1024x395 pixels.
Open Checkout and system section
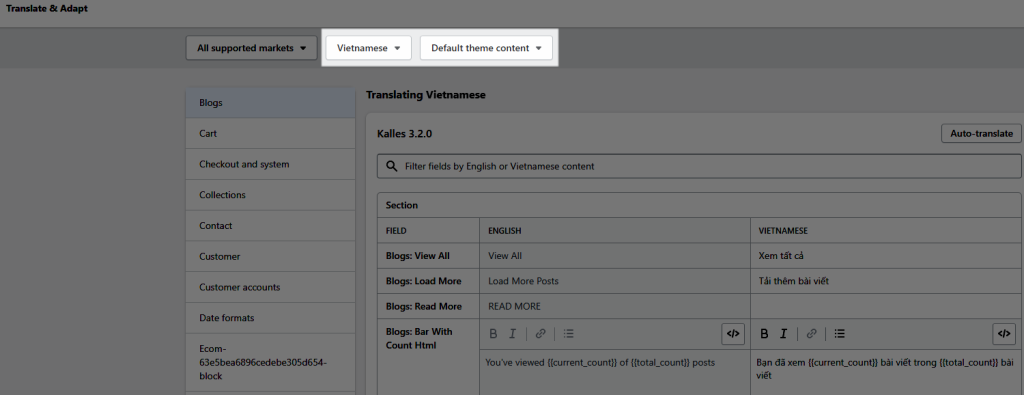point(270,164)
